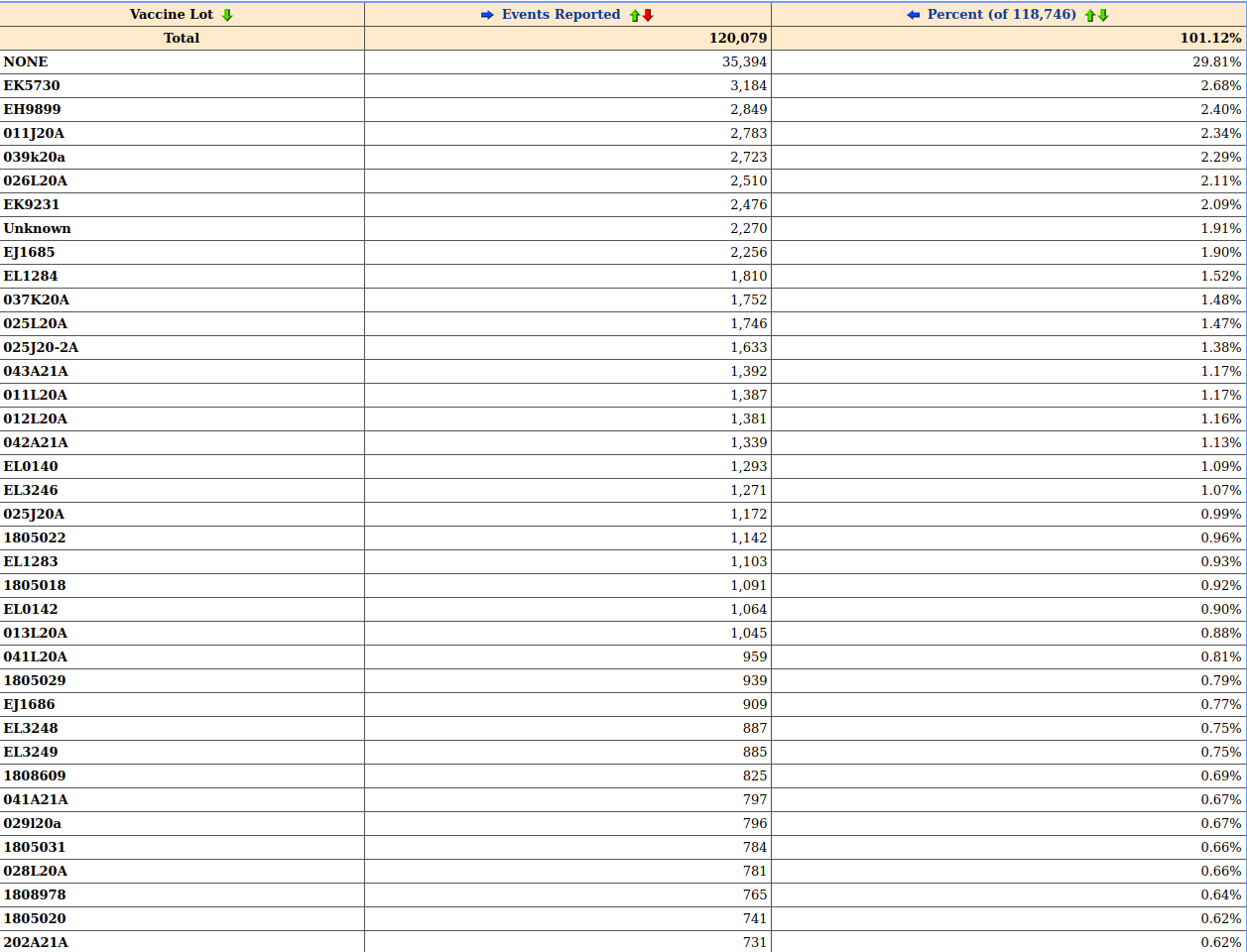Click percent value 0.99%
Viewport: 1247px width, 952px height.
tap(1221, 514)
